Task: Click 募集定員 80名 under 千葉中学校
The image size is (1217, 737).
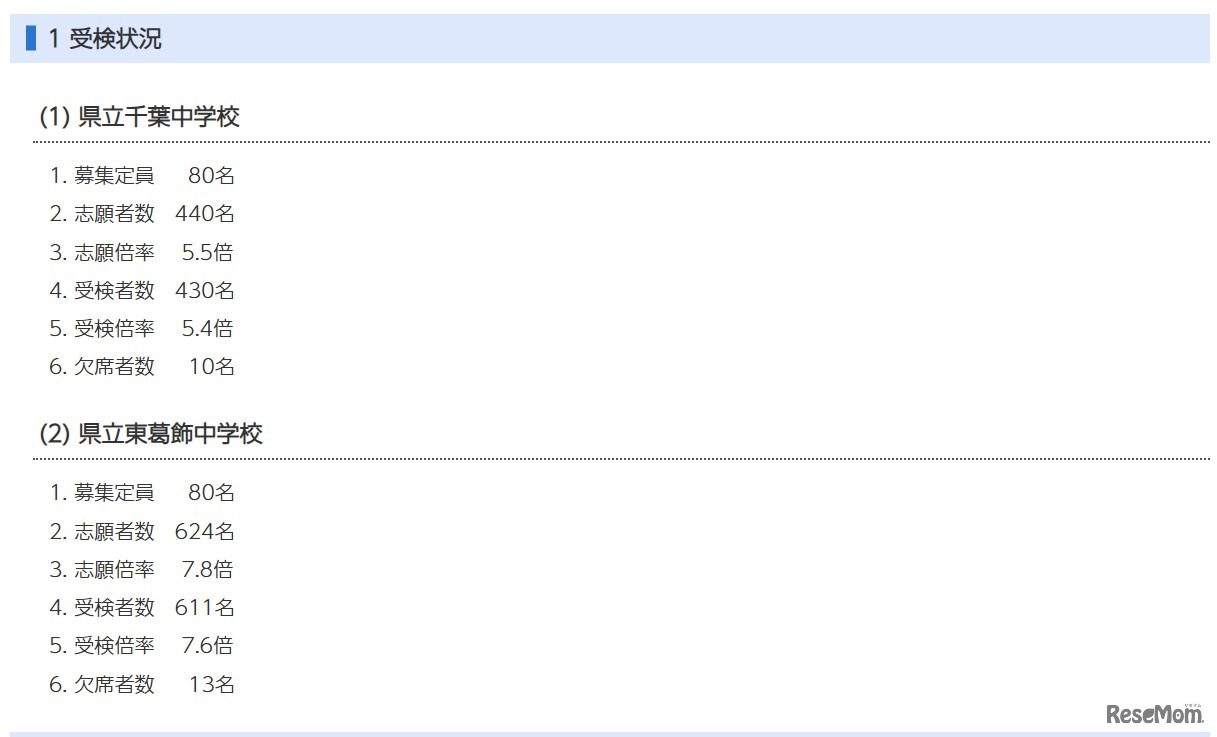Action: (142, 176)
